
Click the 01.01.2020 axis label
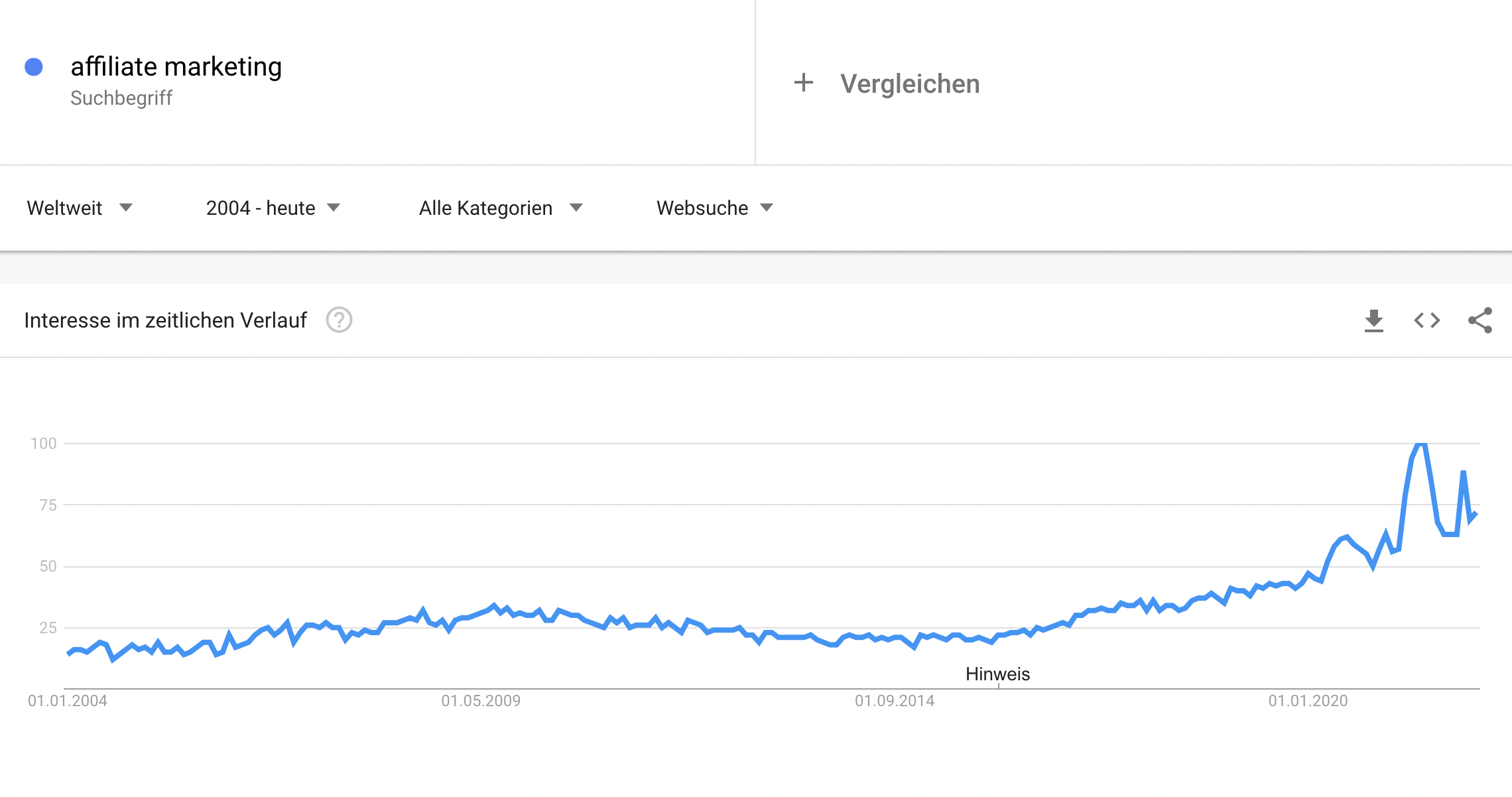click(1308, 701)
